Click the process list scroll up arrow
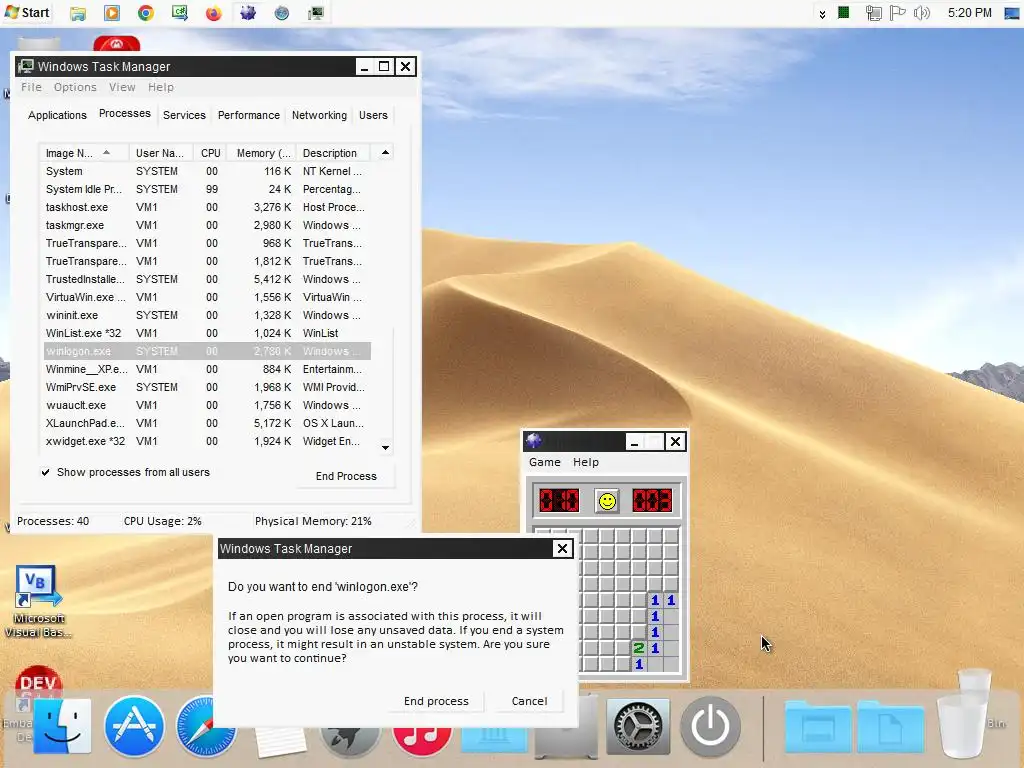 tap(385, 153)
